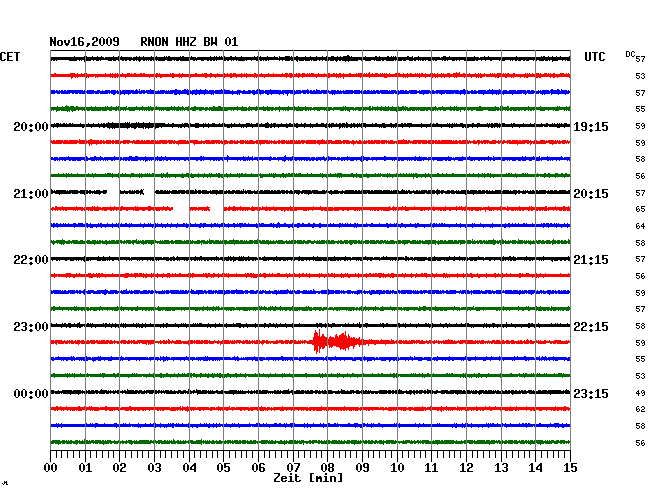
Task: Click the date label "Nov16,2009"
Action: [85, 42]
